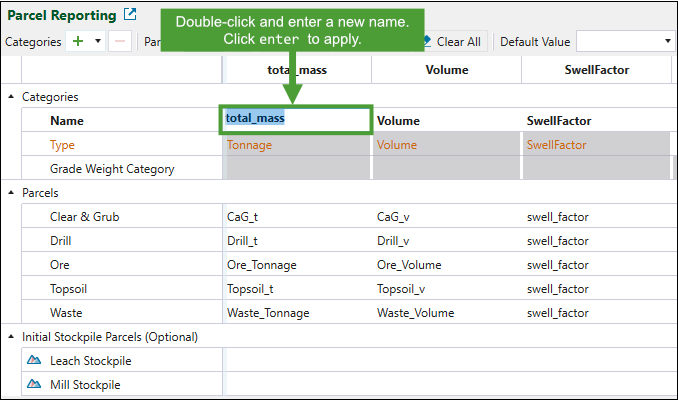Click Grade Weight Category cell under Volume
678x400 pixels.
(446, 169)
